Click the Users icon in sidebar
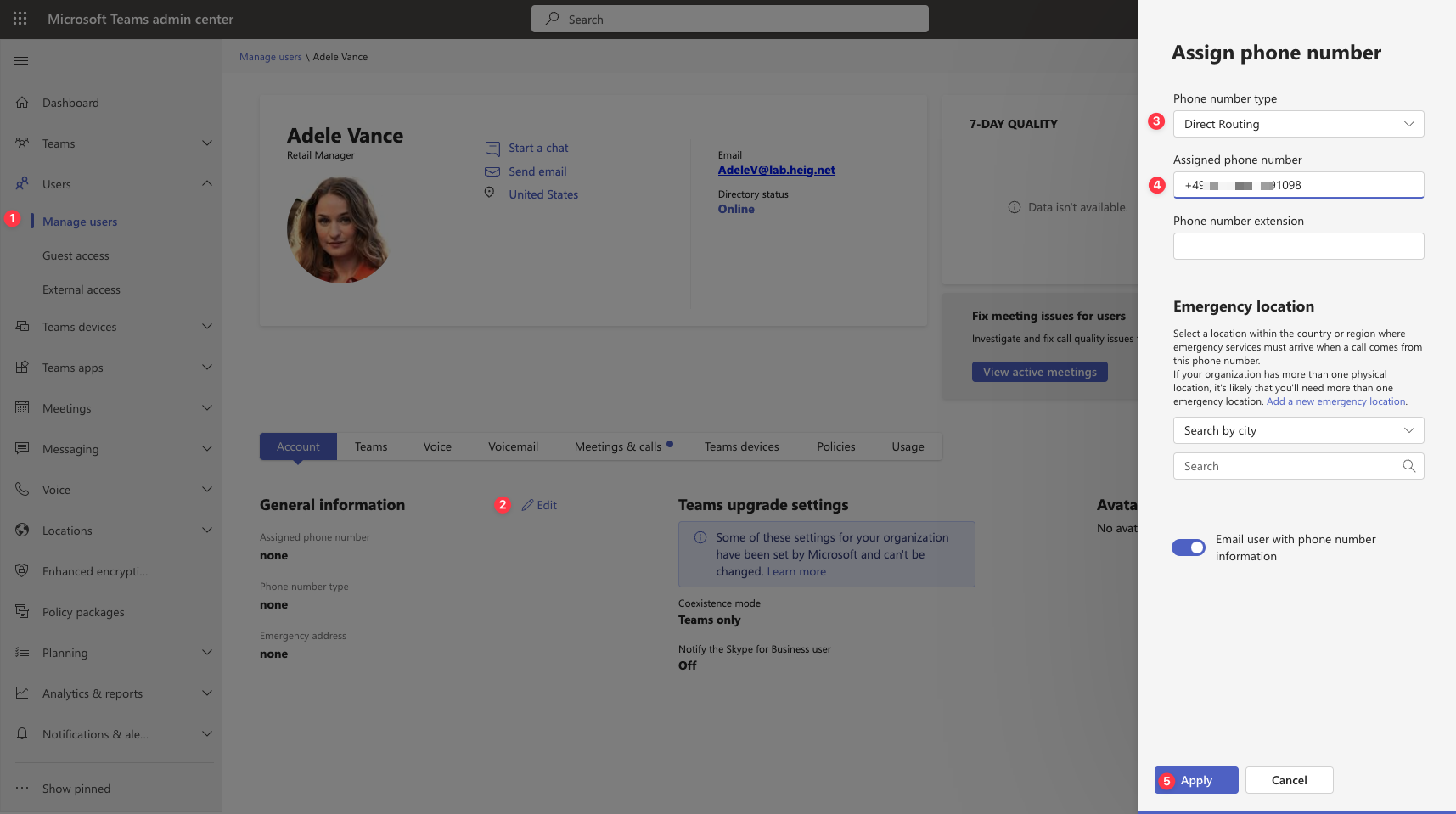 tap(22, 183)
